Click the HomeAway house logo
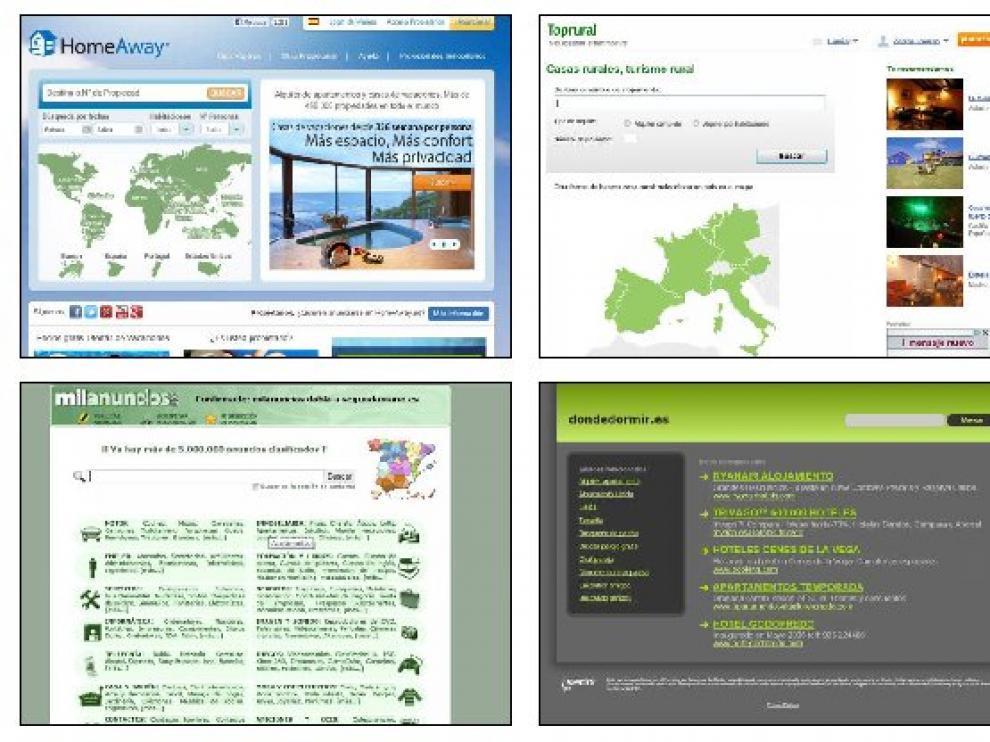 42,44
